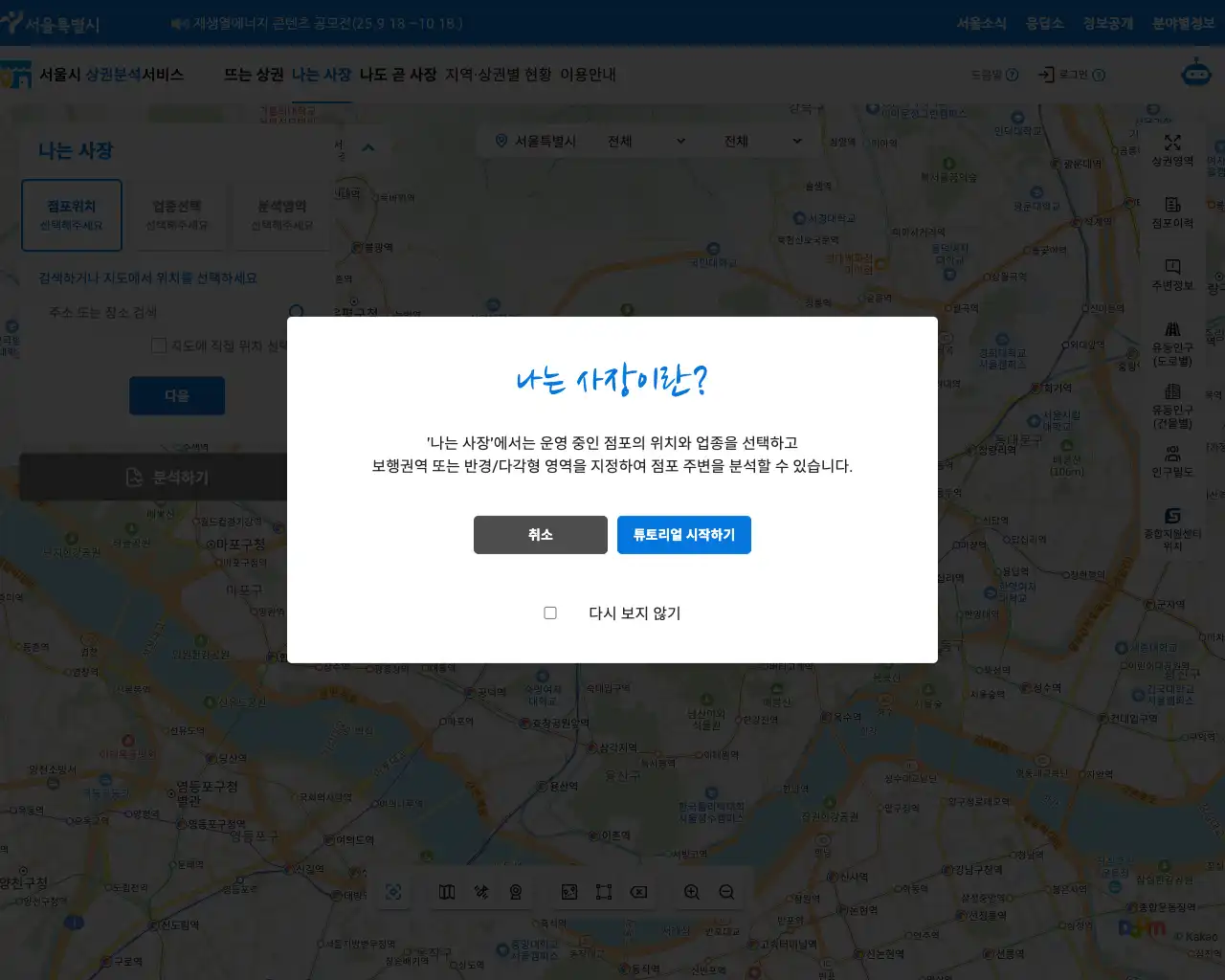Show 점포이력 from the right sidebar
1225x980 pixels.
(x=1172, y=212)
